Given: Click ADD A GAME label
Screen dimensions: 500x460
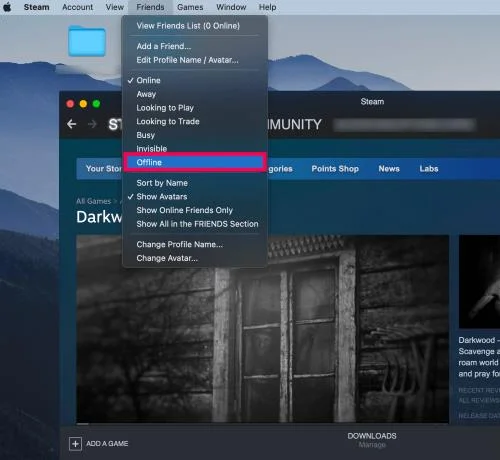Looking at the screenshot, I should click(107, 444).
